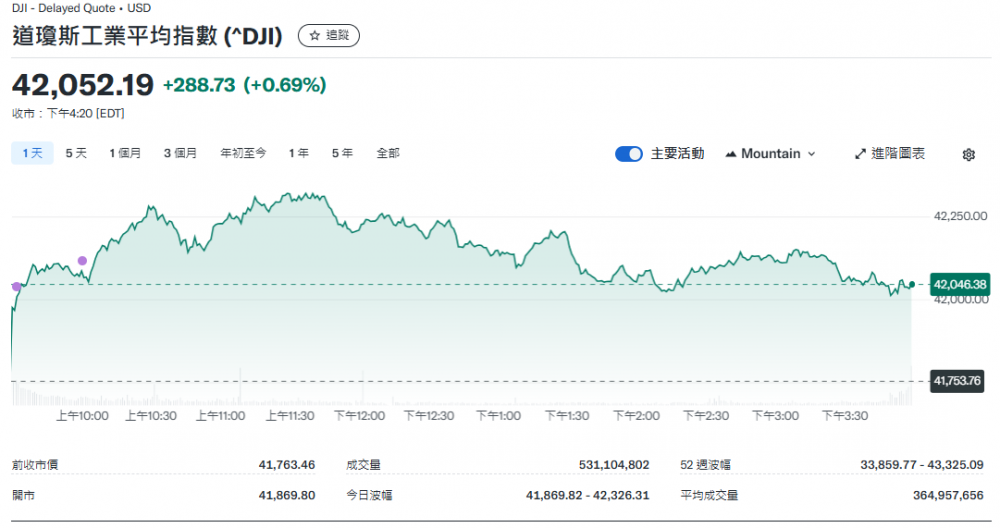Click the chevron next to Mountain
Screen dimensions: 1000x528
coord(811,154)
